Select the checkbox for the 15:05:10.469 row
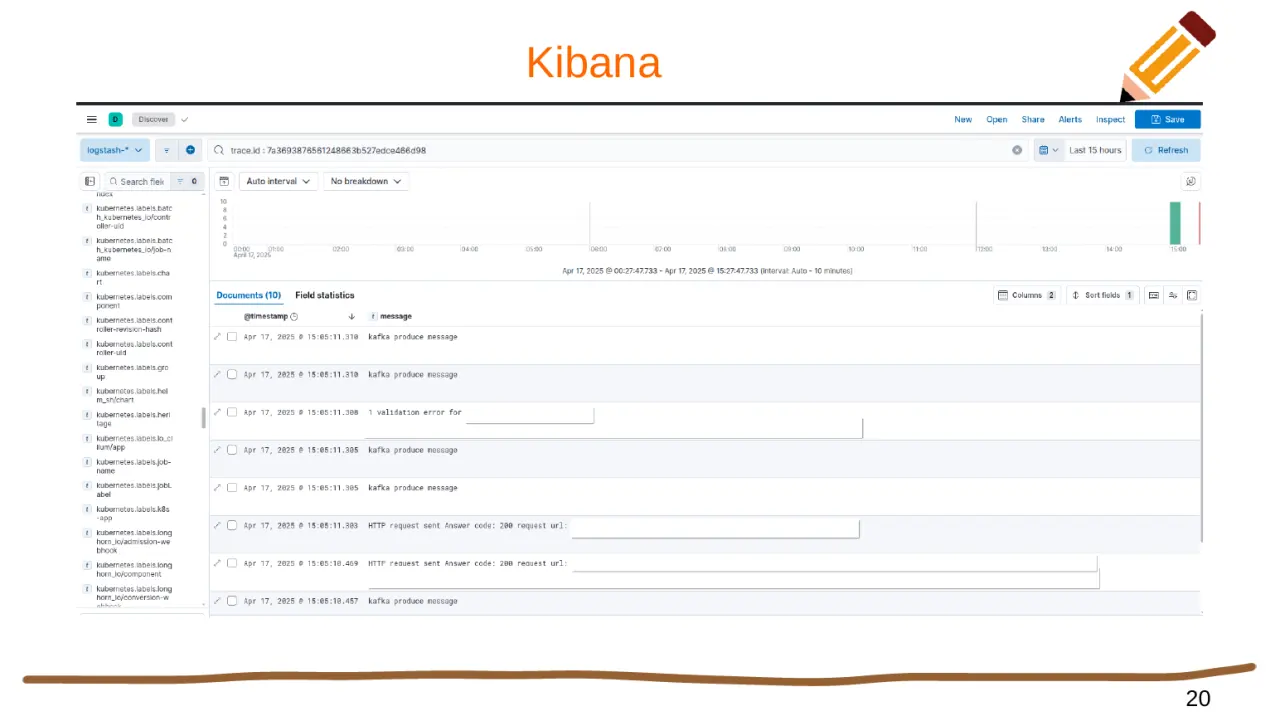The width and height of the screenshot is (1280, 721). 232,563
